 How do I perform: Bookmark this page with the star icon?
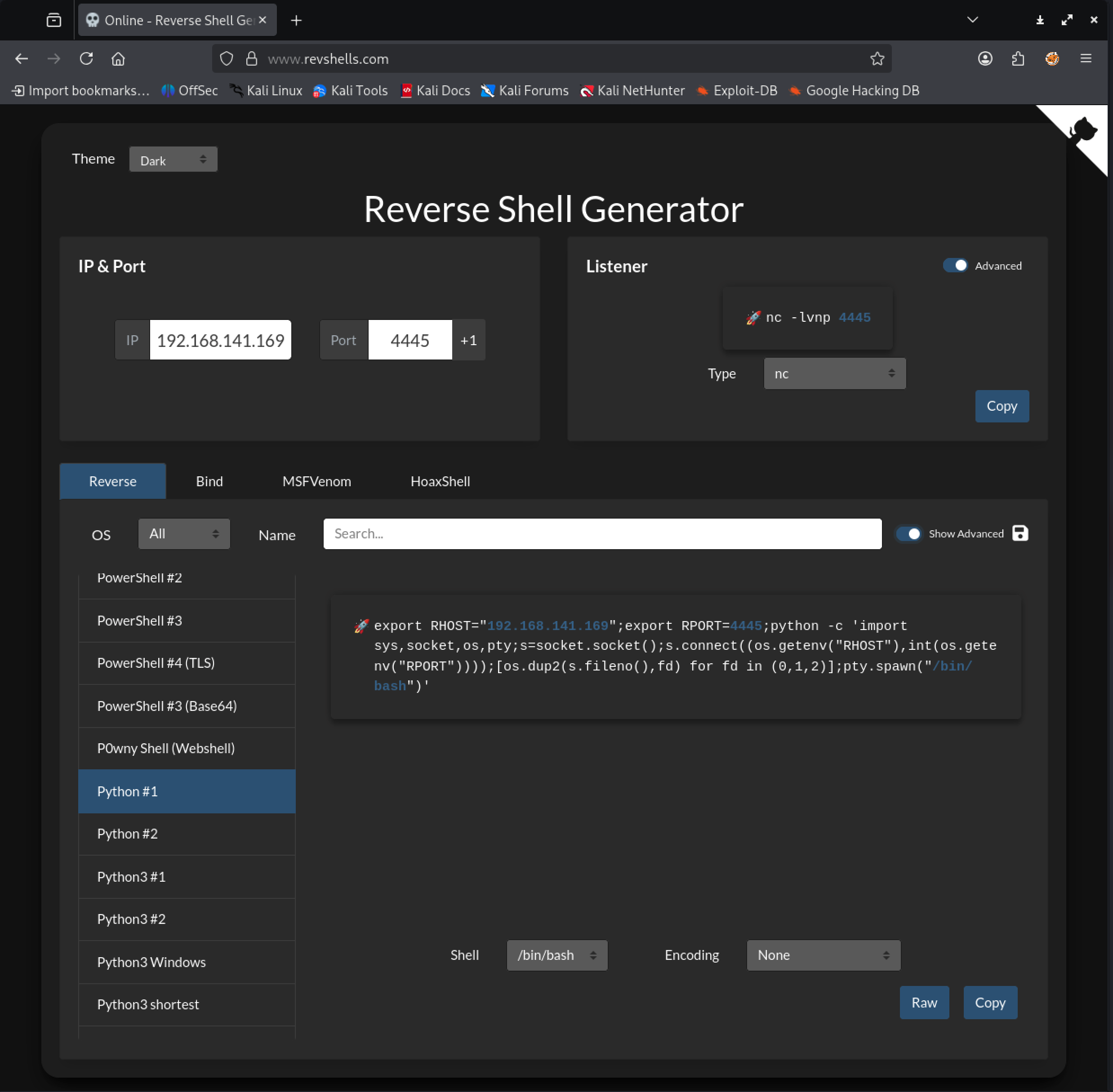877,58
